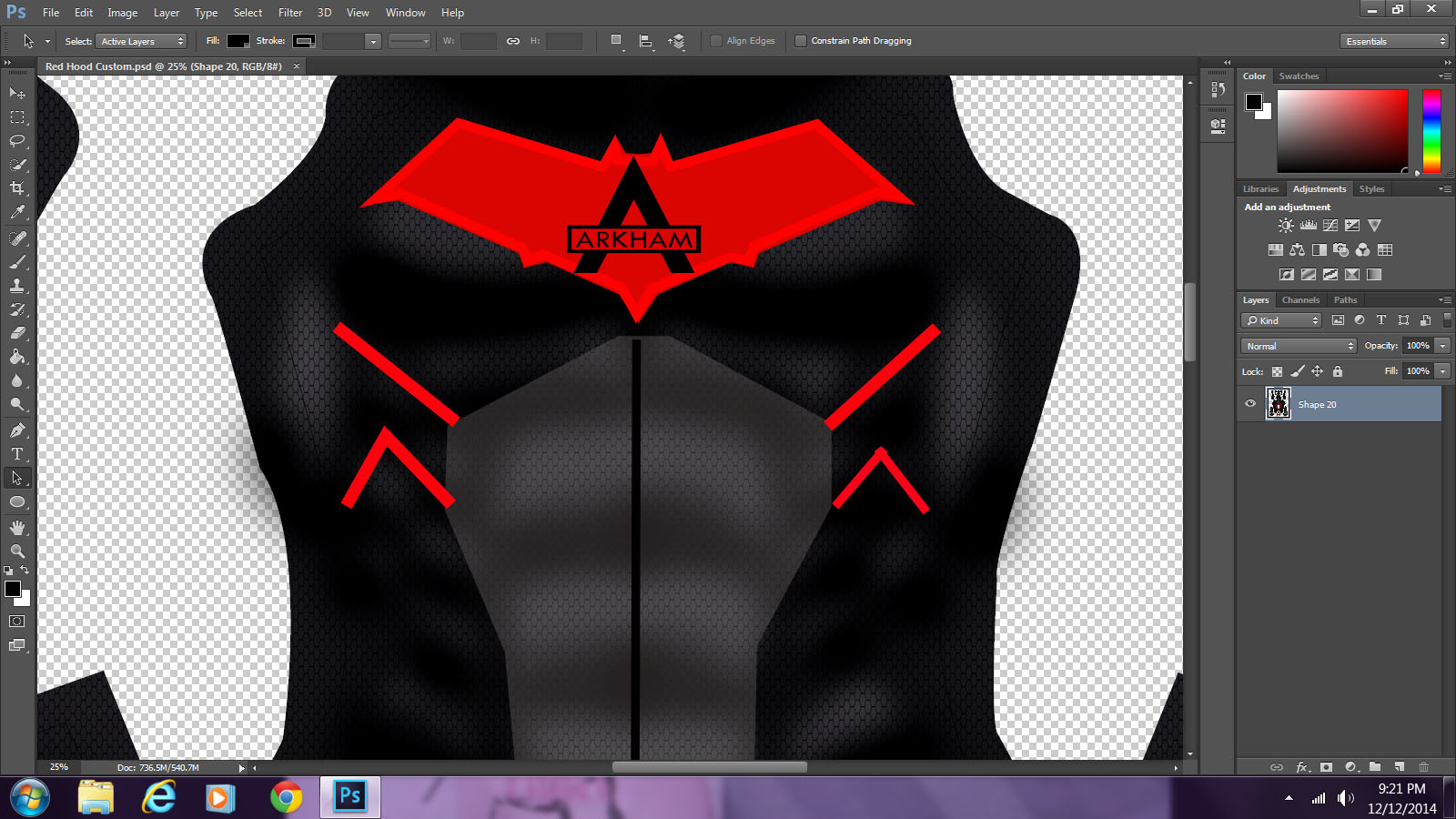1456x819 pixels.
Task: Switch to the Swatches tab
Action: pos(1299,76)
